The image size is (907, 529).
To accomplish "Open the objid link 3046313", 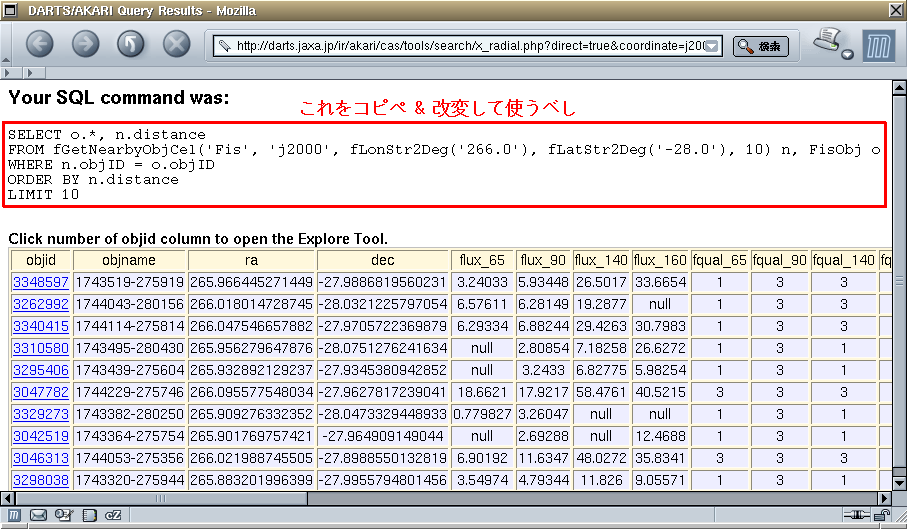I will coord(40,458).
